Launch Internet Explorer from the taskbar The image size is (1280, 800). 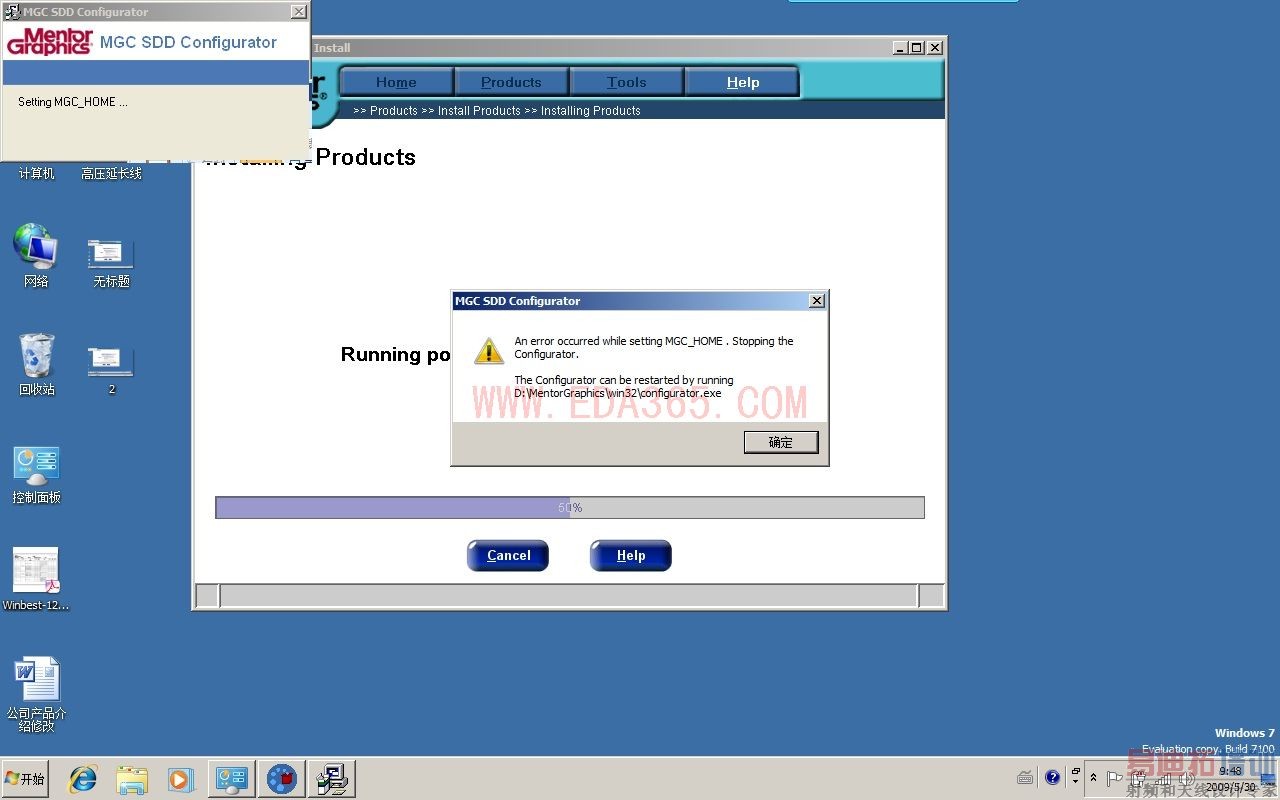point(82,779)
